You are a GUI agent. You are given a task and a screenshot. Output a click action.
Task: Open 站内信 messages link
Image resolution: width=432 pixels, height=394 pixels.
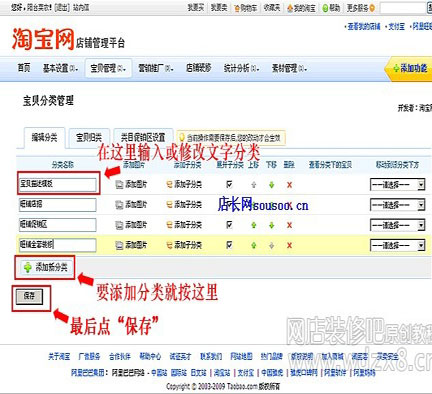(81, 7)
